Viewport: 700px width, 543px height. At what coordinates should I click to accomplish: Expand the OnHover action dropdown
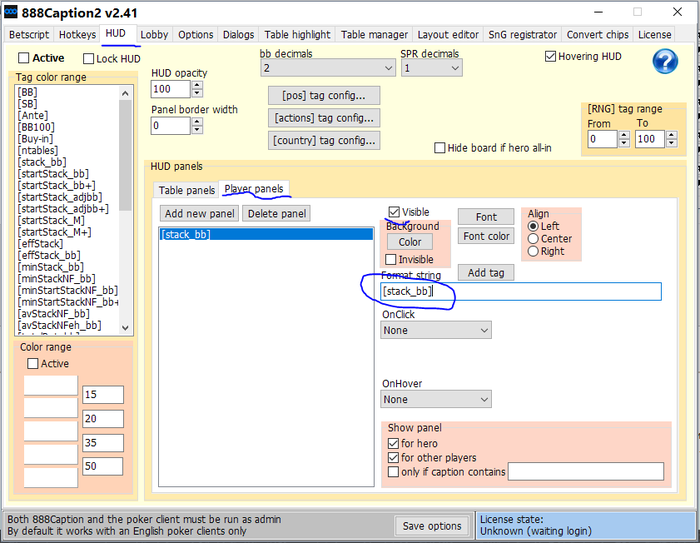click(436, 399)
